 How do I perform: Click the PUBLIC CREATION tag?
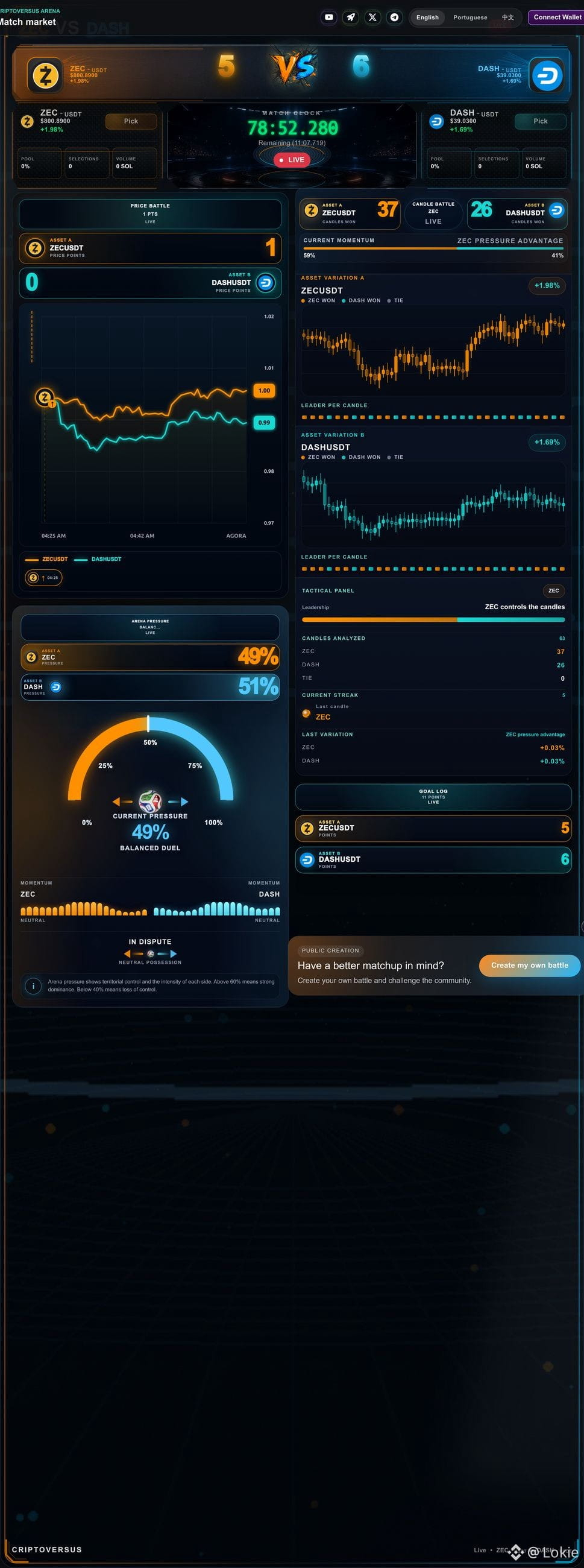pos(330,950)
